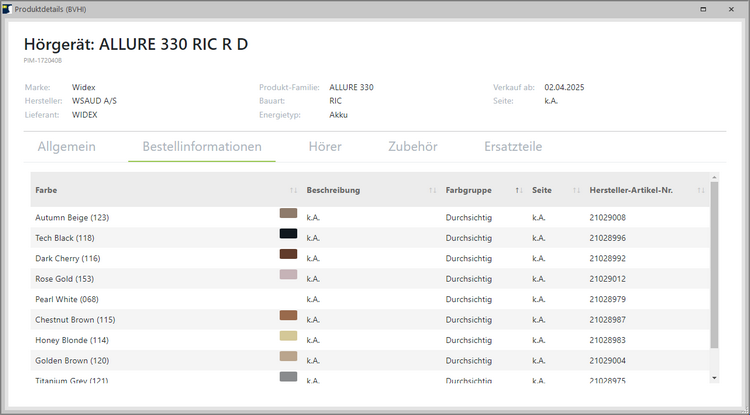This screenshot has height=415, width=750.
Task: Click the vertical scrollbar thumb
Action: [714, 265]
